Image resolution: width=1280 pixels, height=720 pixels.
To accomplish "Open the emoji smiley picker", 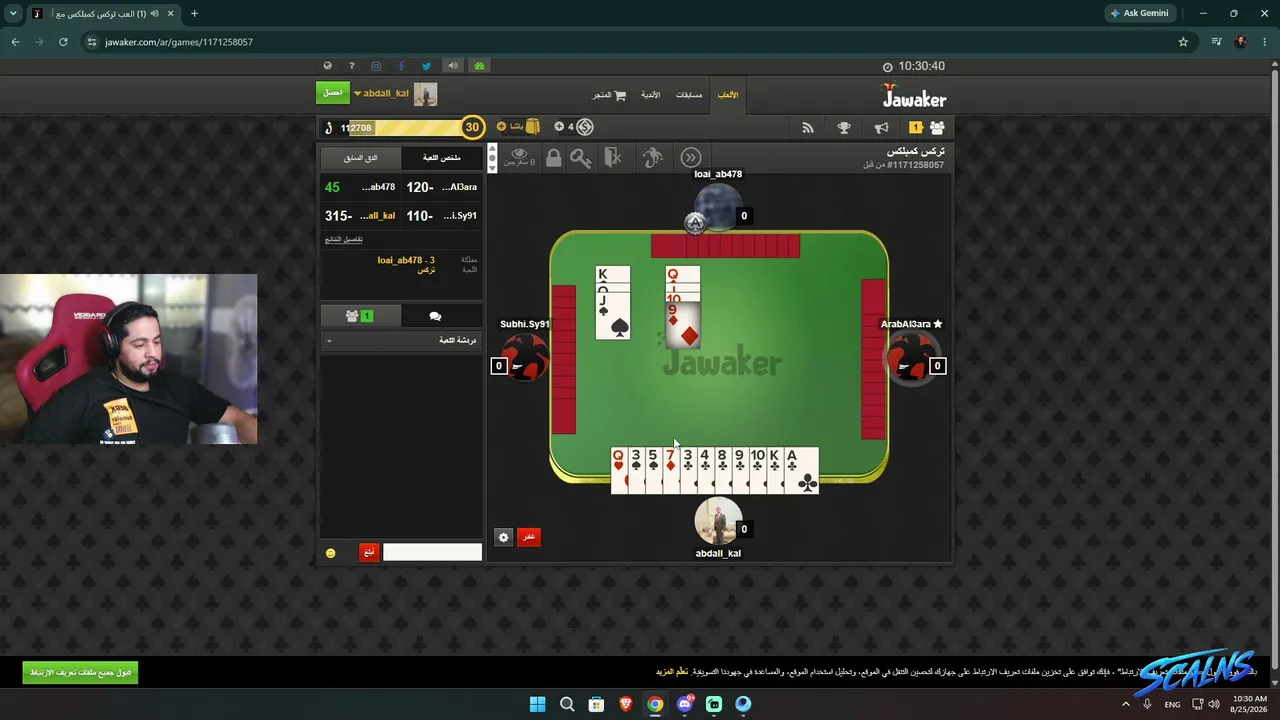I will 331,553.
